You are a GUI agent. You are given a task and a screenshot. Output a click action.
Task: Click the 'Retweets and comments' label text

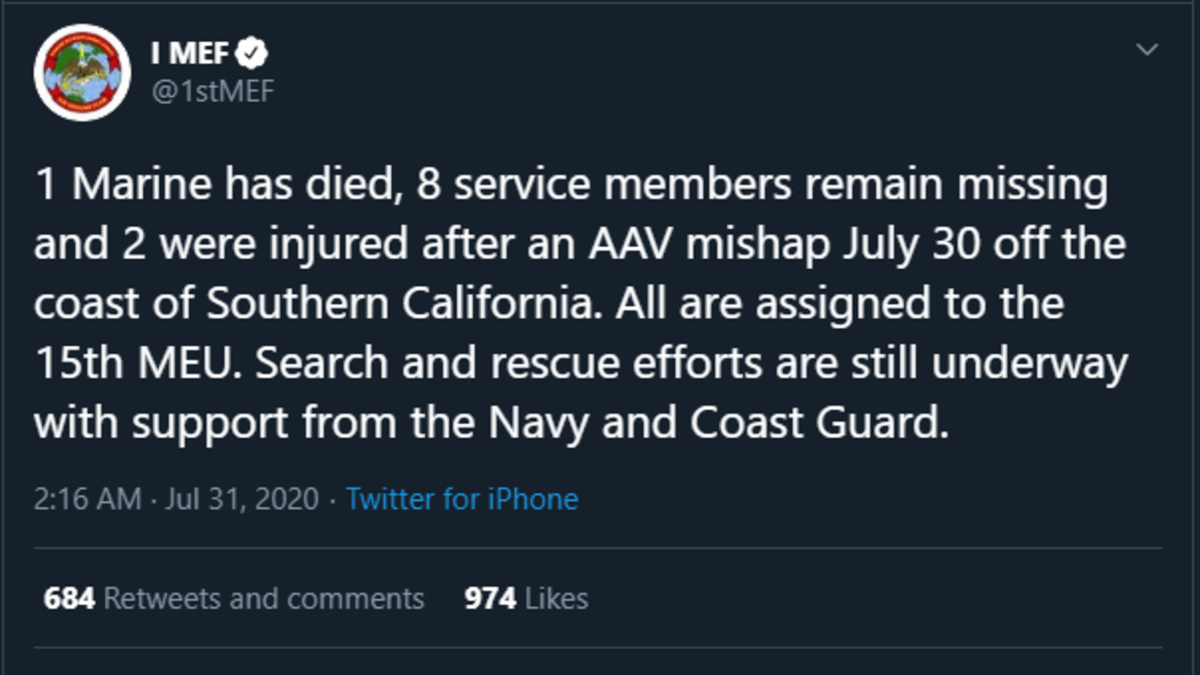(x=264, y=599)
